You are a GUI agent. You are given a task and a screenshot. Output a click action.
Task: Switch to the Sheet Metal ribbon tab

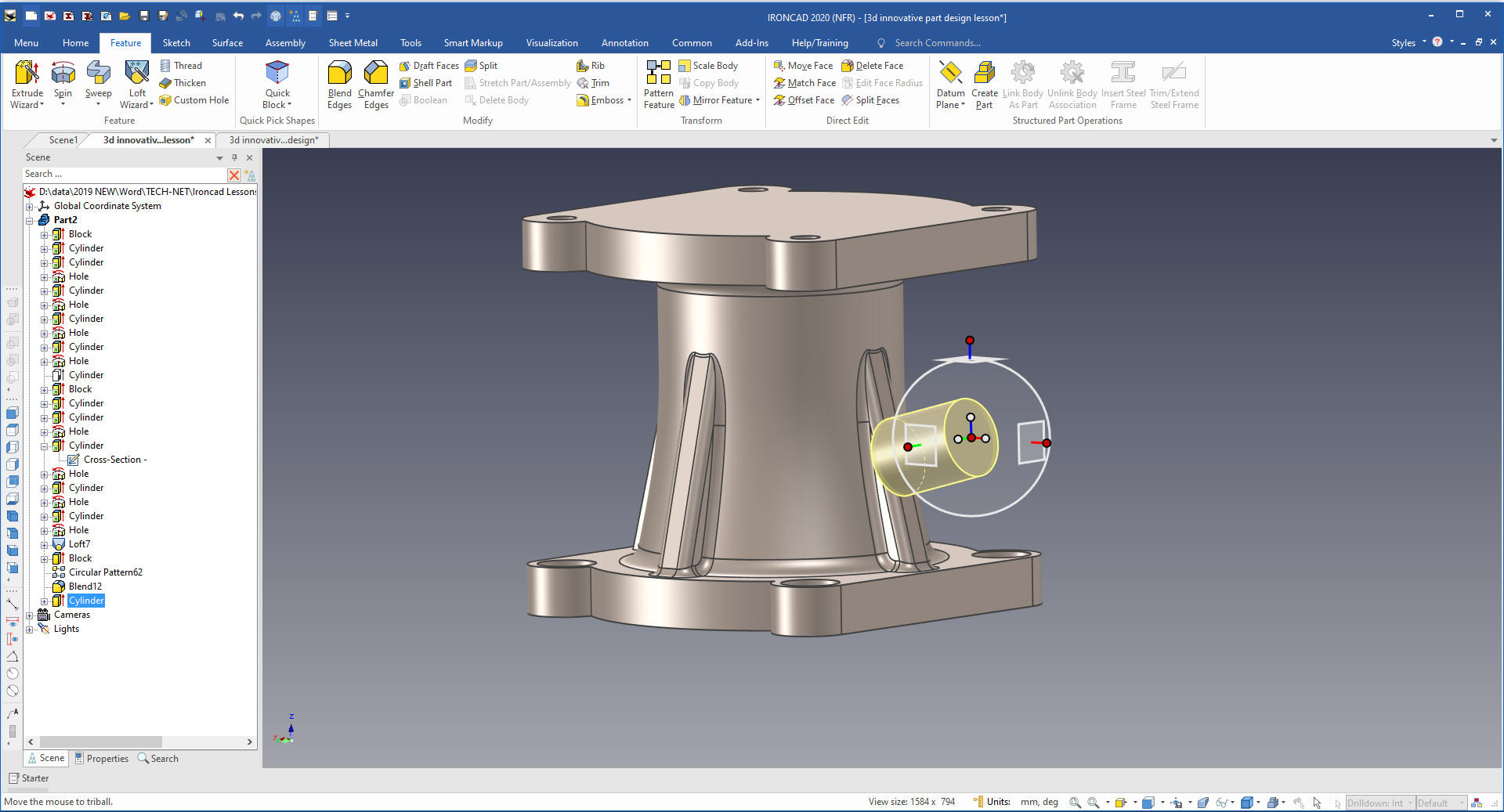pos(352,43)
